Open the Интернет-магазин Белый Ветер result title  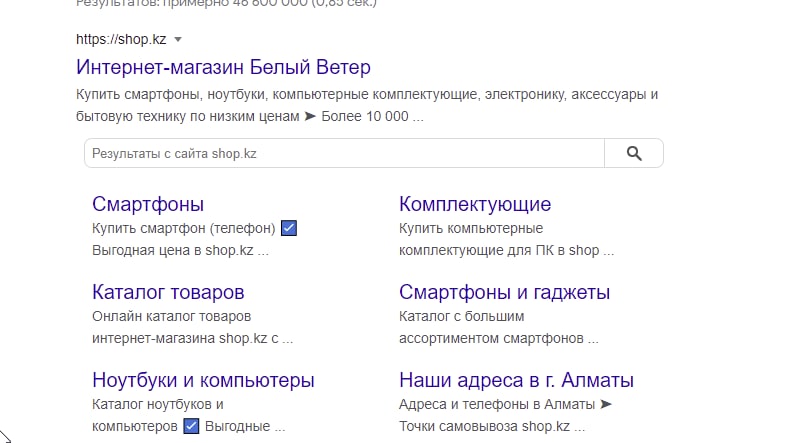click(x=223, y=67)
